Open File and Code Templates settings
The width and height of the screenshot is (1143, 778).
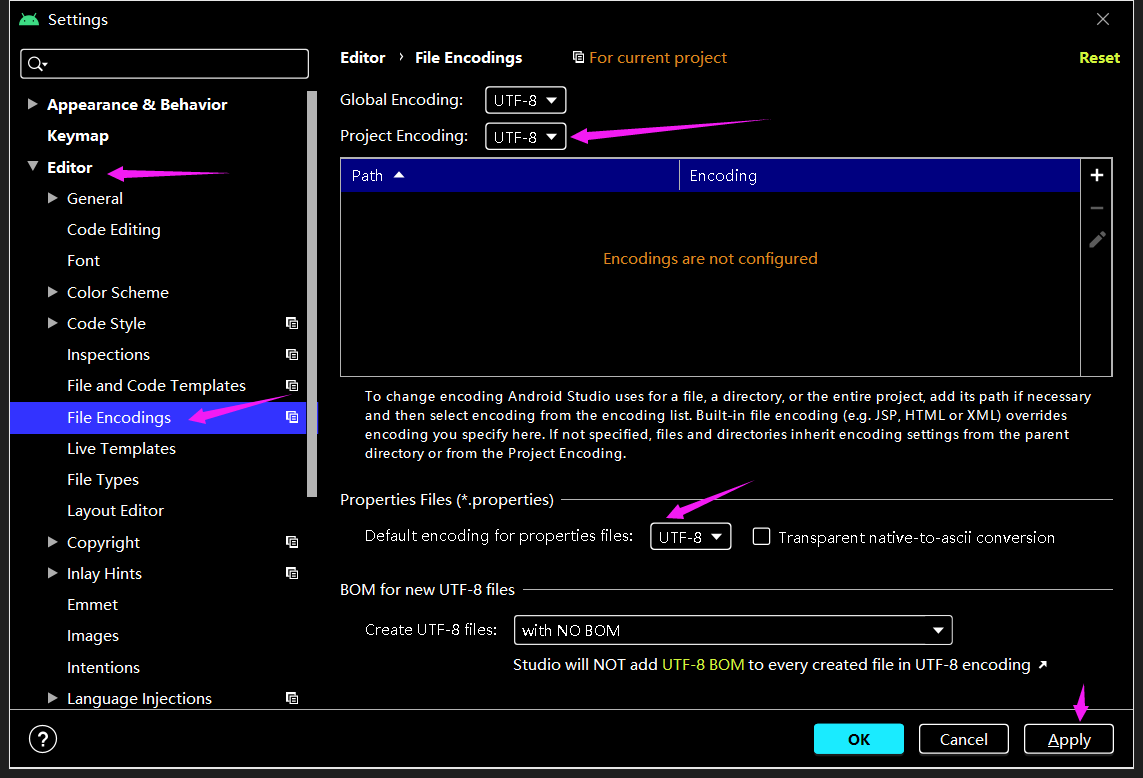click(157, 386)
